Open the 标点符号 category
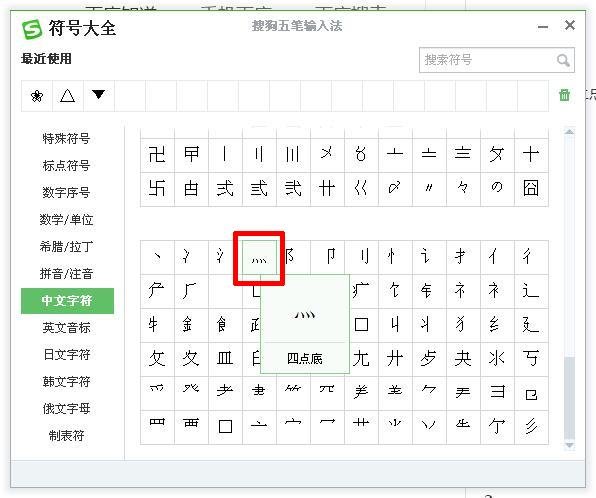 click(67, 166)
